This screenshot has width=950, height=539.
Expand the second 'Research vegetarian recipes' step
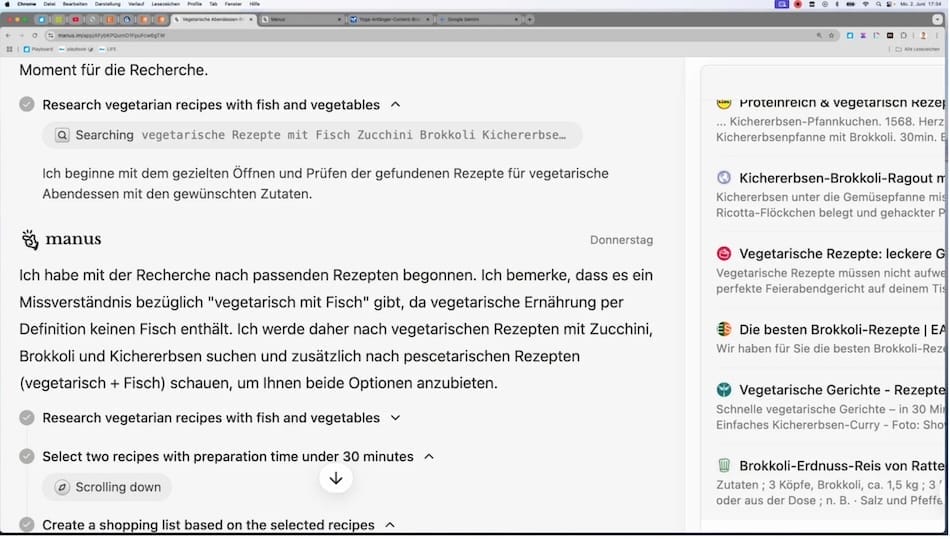click(x=395, y=418)
